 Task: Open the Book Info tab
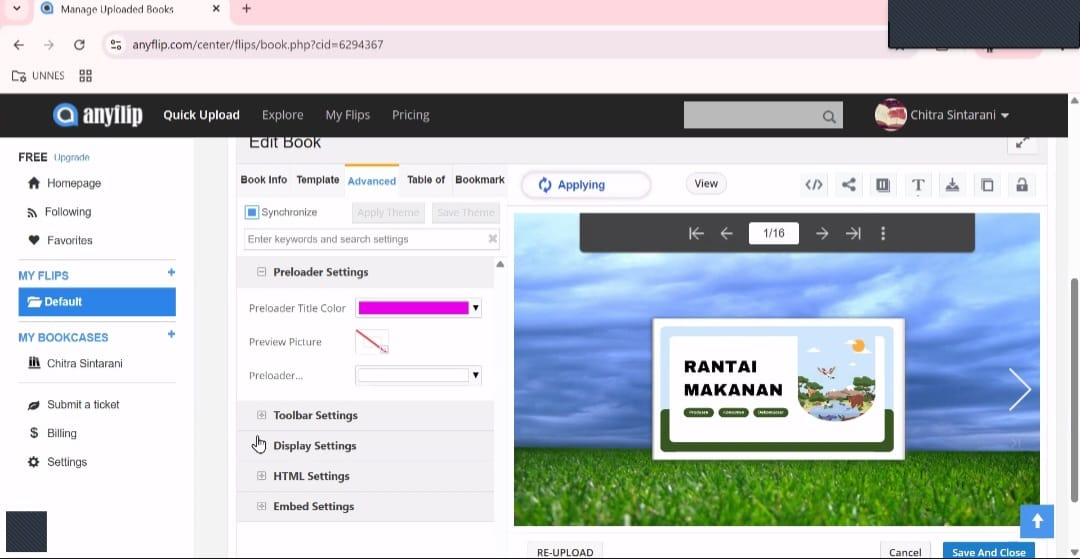click(x=264, y=180)
